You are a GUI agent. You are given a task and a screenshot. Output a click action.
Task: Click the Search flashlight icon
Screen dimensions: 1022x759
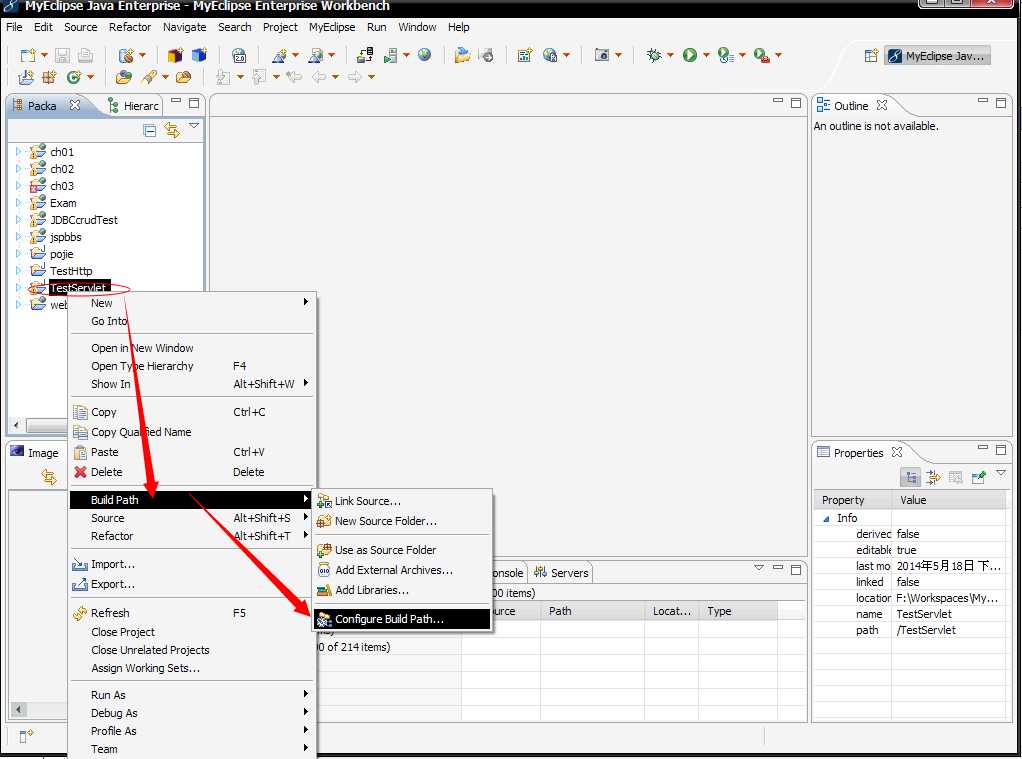(149, 78)
